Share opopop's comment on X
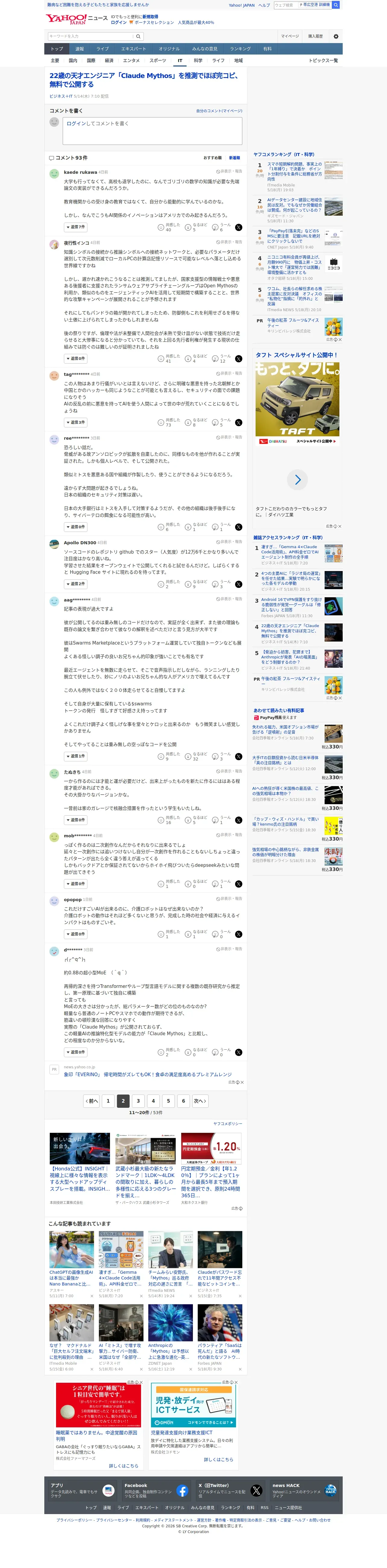The image size is (387, 1568). click(238, 934)
